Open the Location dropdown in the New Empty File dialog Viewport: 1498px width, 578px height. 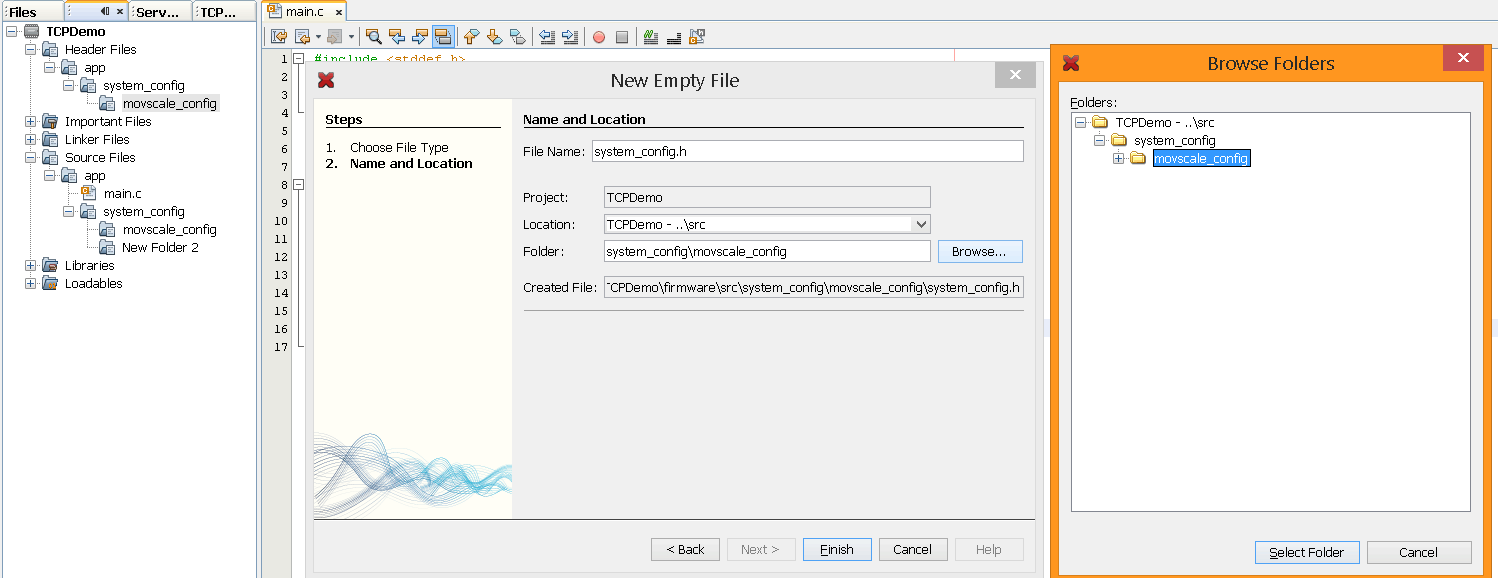pyautogui.click(x=921, y=225)
